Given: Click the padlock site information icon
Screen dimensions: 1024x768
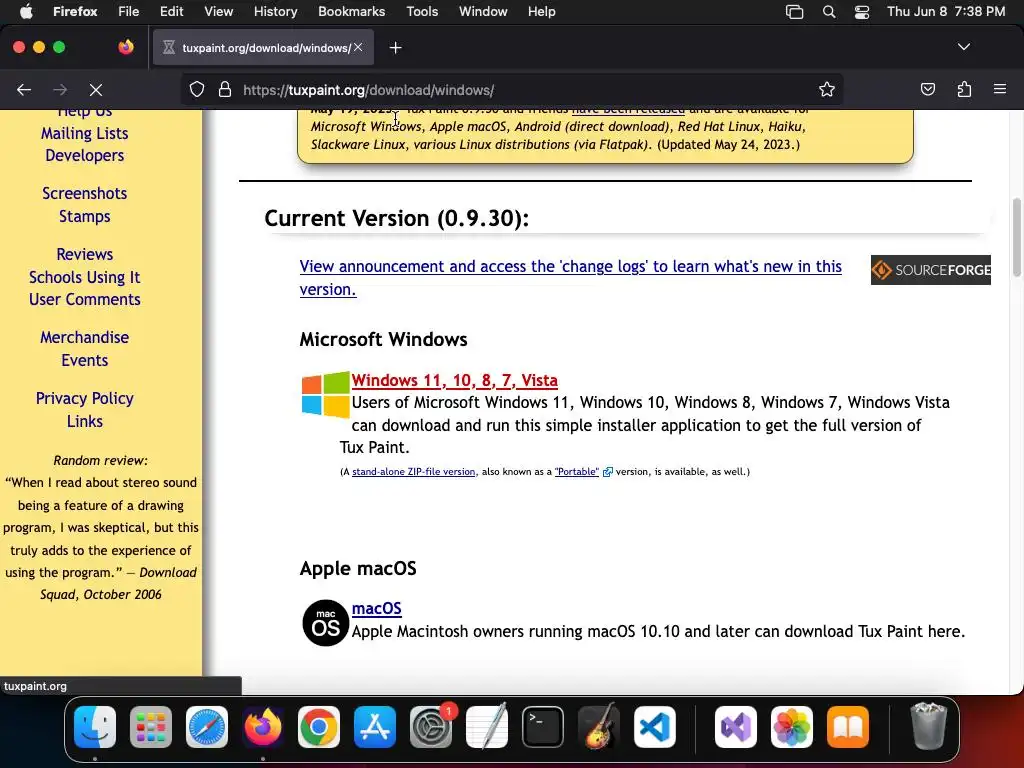Looking at the screenshot, I should [x=225, y=90].
